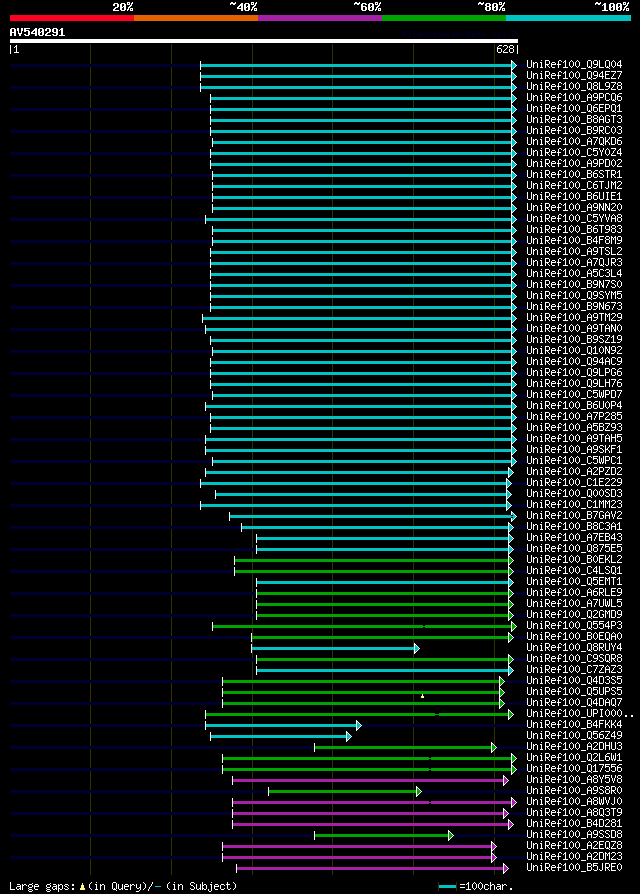Select the UniRef100_A5BZ93 label
640x894 pixels.
click(574, 427)
